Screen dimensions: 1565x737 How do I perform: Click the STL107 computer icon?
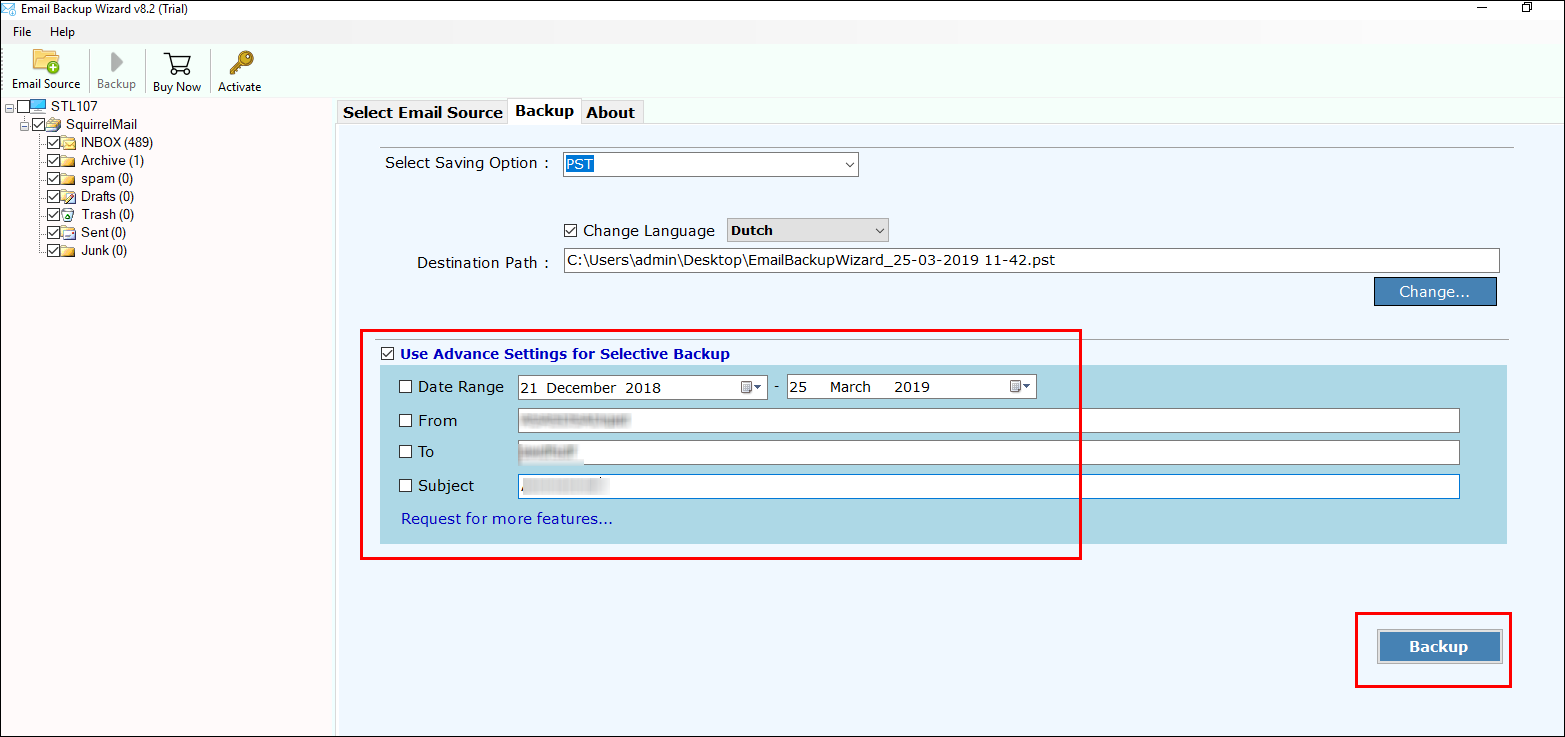tap(39, 106)
